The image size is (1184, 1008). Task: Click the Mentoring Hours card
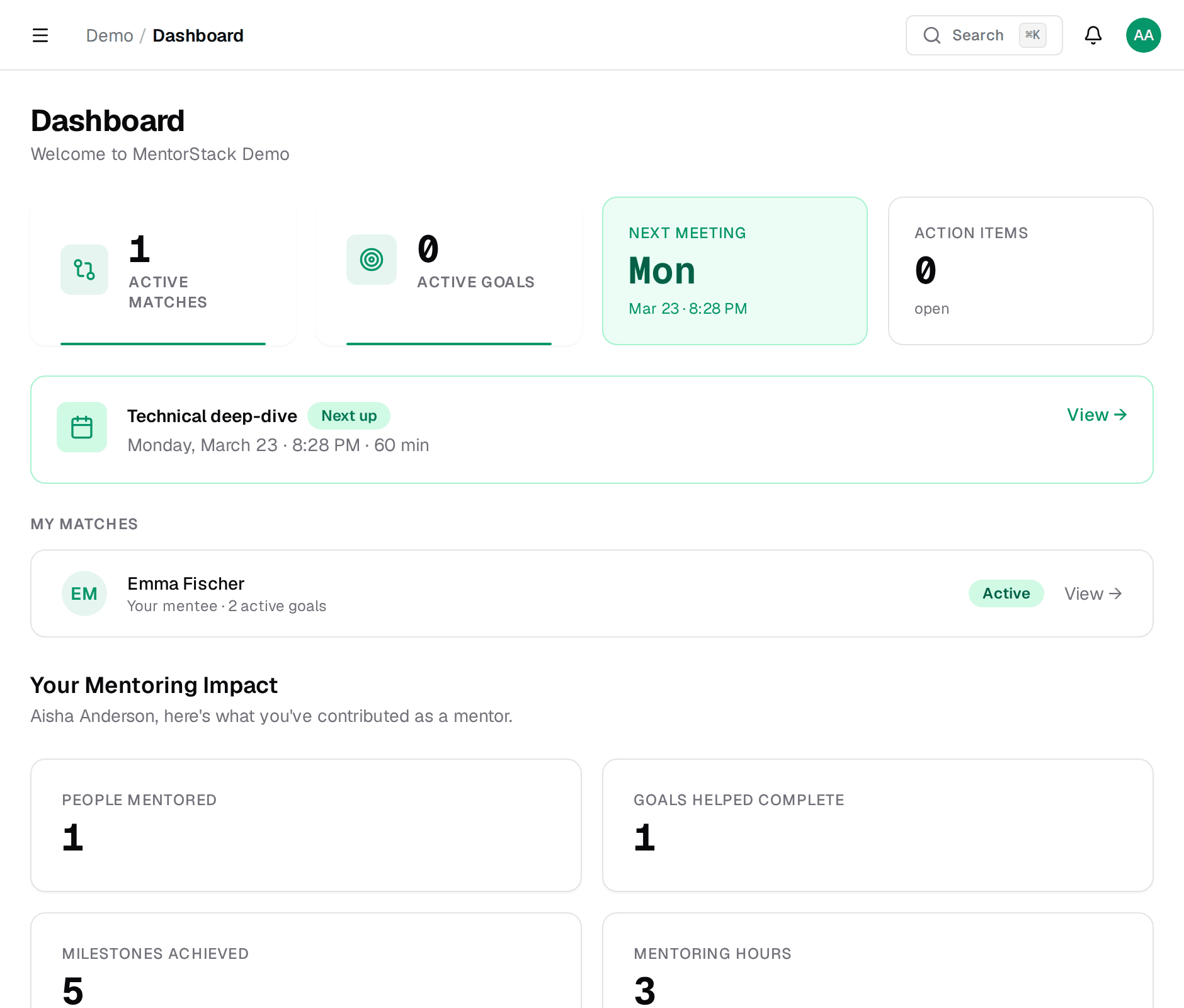coord(878,961)
